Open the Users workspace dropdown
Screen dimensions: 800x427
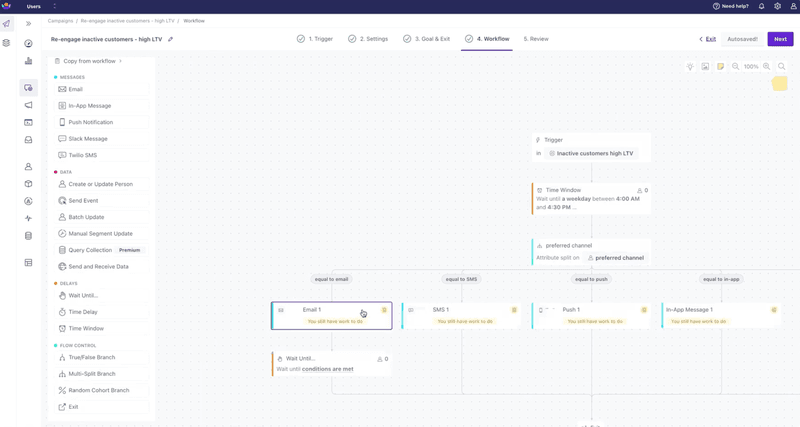pyautogui.click(x=40, y=6)
